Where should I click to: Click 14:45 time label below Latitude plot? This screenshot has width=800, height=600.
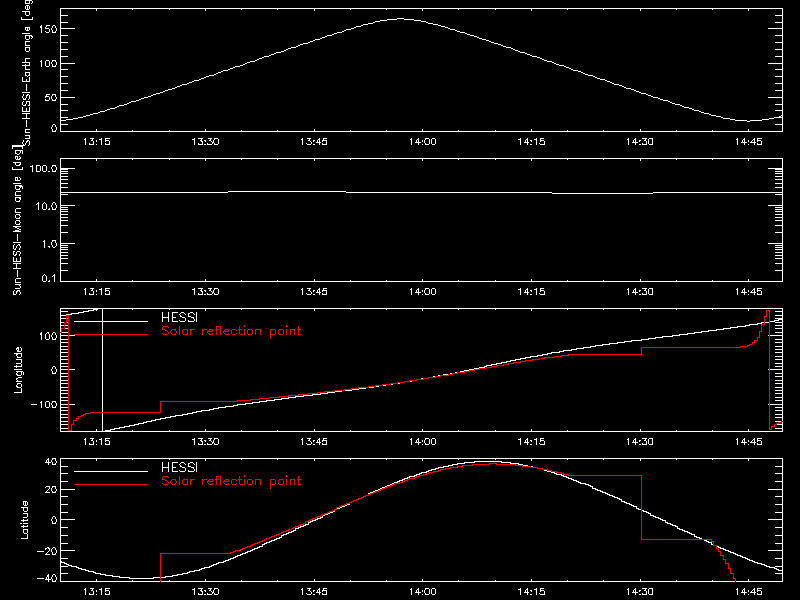click(x=748, y=591)
